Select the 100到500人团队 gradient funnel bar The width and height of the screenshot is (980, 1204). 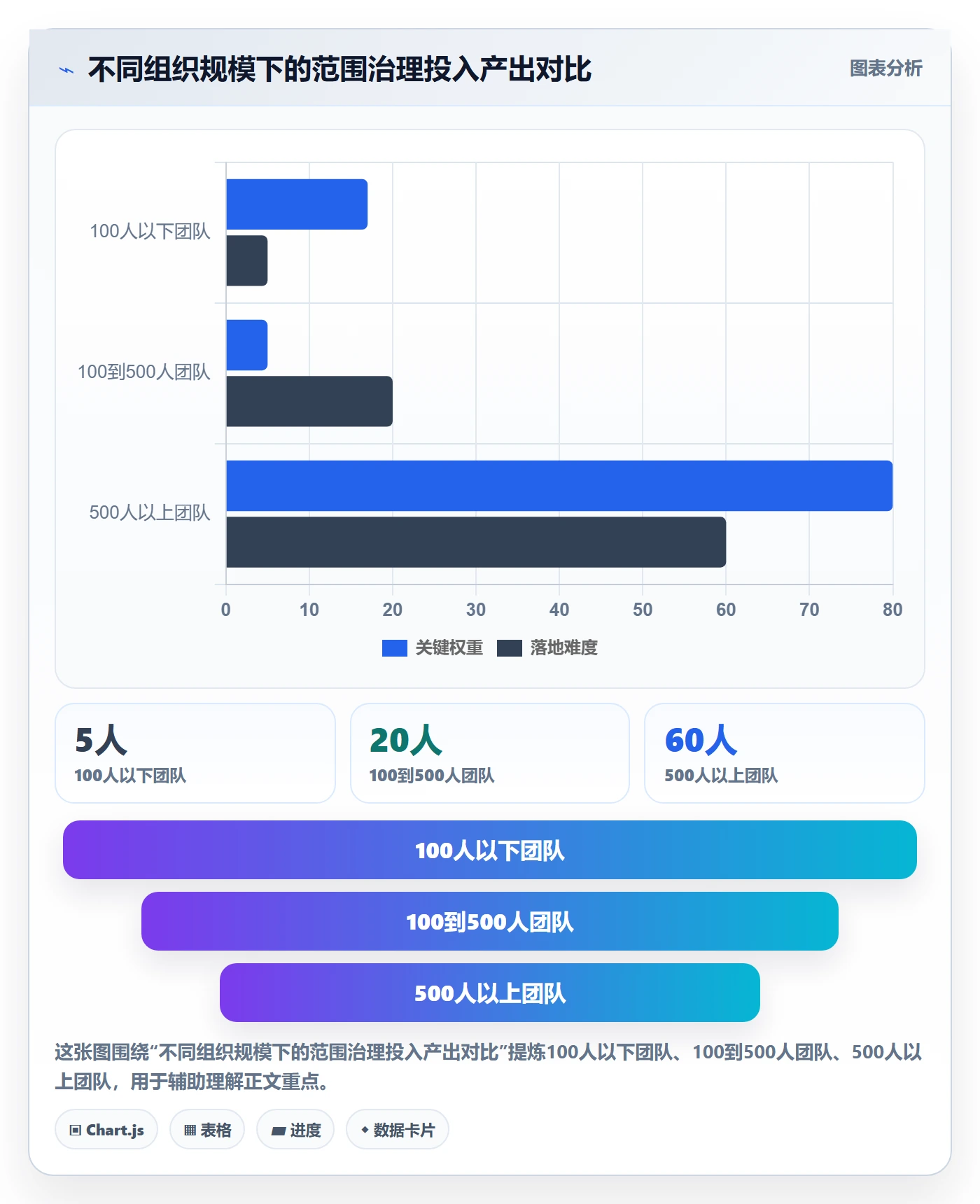coord(490,921)
